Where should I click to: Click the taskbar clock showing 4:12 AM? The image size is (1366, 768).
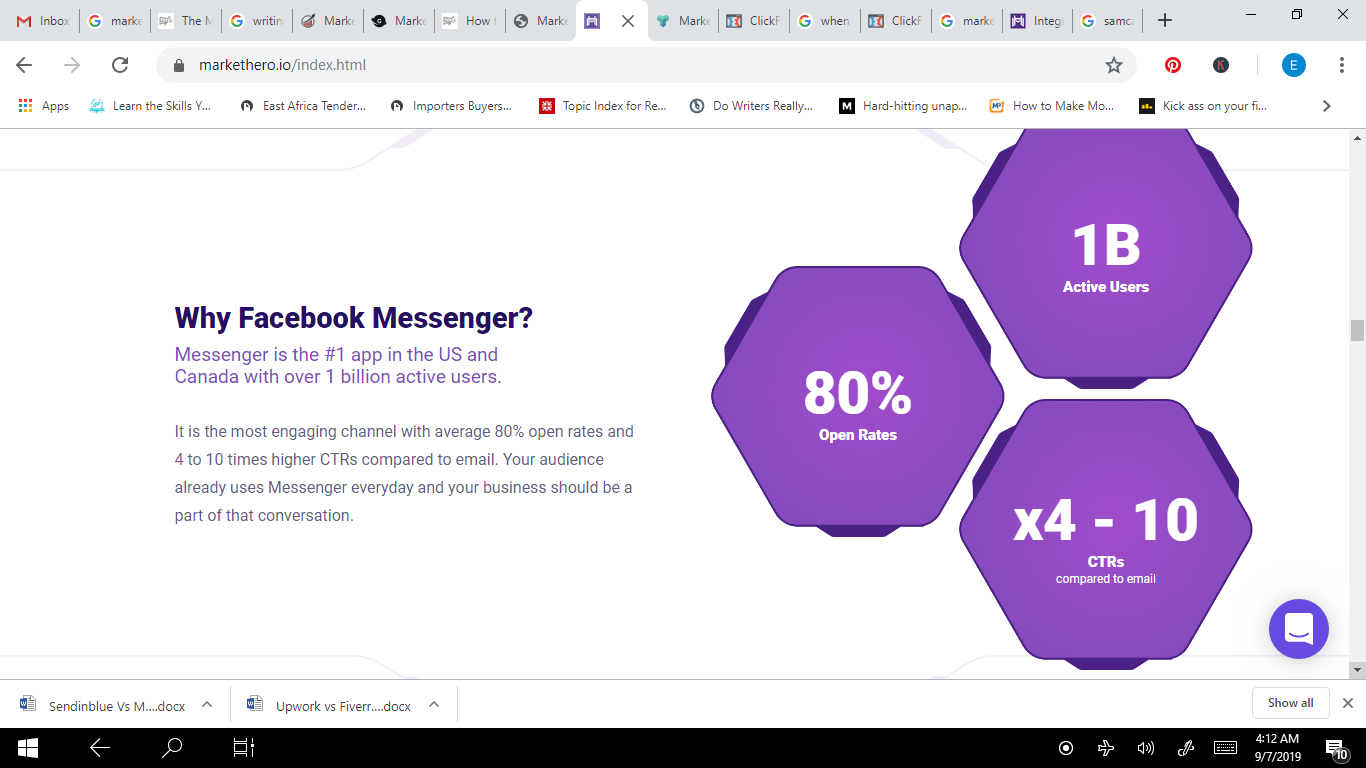1277,747
